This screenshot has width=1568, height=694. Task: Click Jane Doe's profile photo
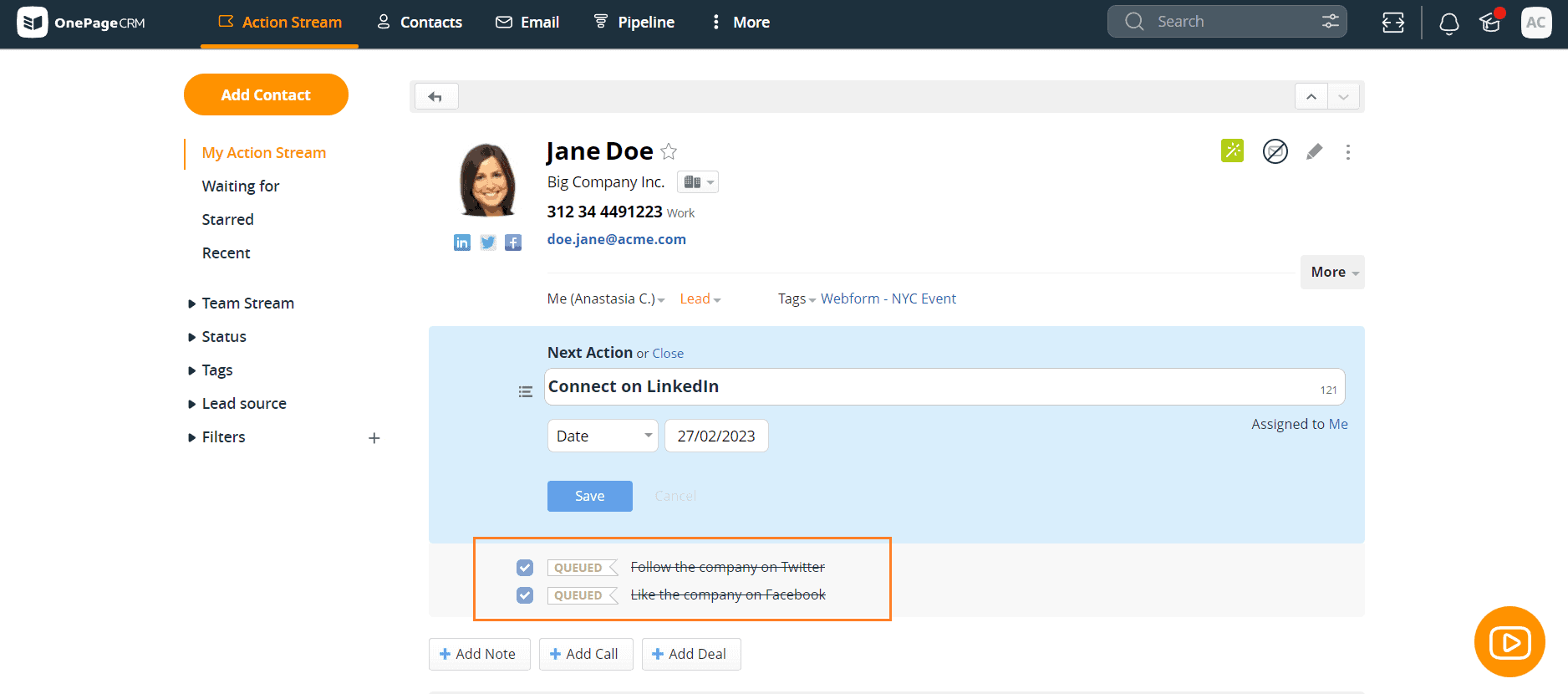pyautogui.click(x=488, y=180)
